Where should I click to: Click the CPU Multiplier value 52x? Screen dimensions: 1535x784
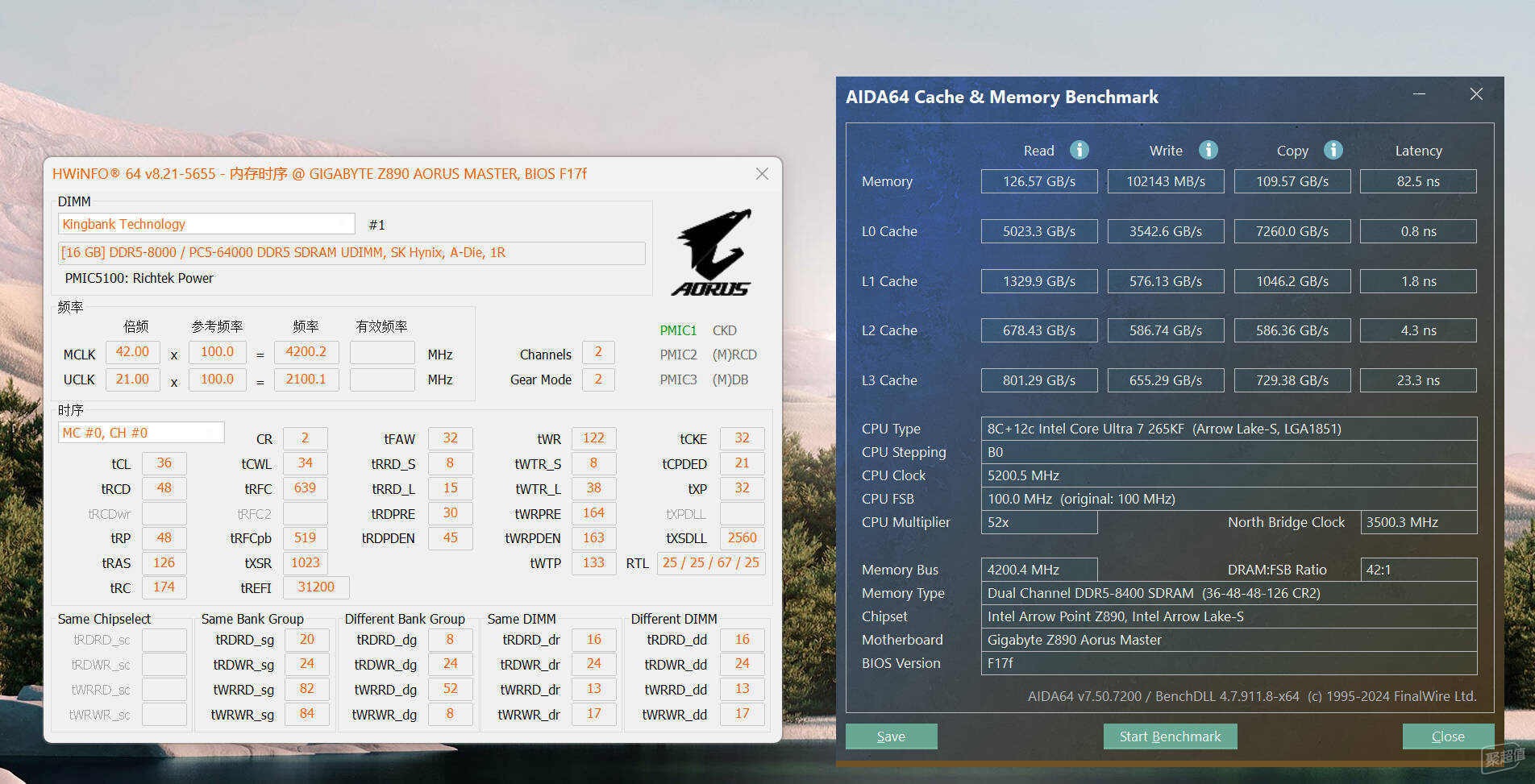(1039, 522)
